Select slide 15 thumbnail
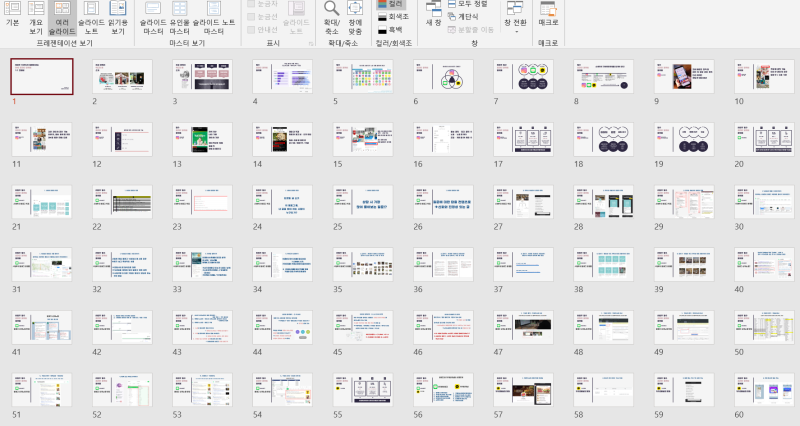Image resolution: width=800 pixels, height=426 pixels. click(363, 139)
